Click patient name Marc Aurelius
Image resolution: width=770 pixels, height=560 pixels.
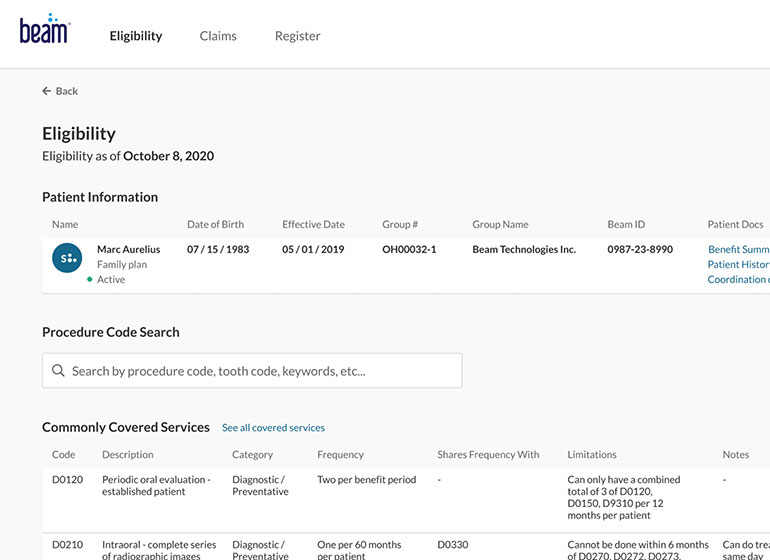click(x=129, y=249)
